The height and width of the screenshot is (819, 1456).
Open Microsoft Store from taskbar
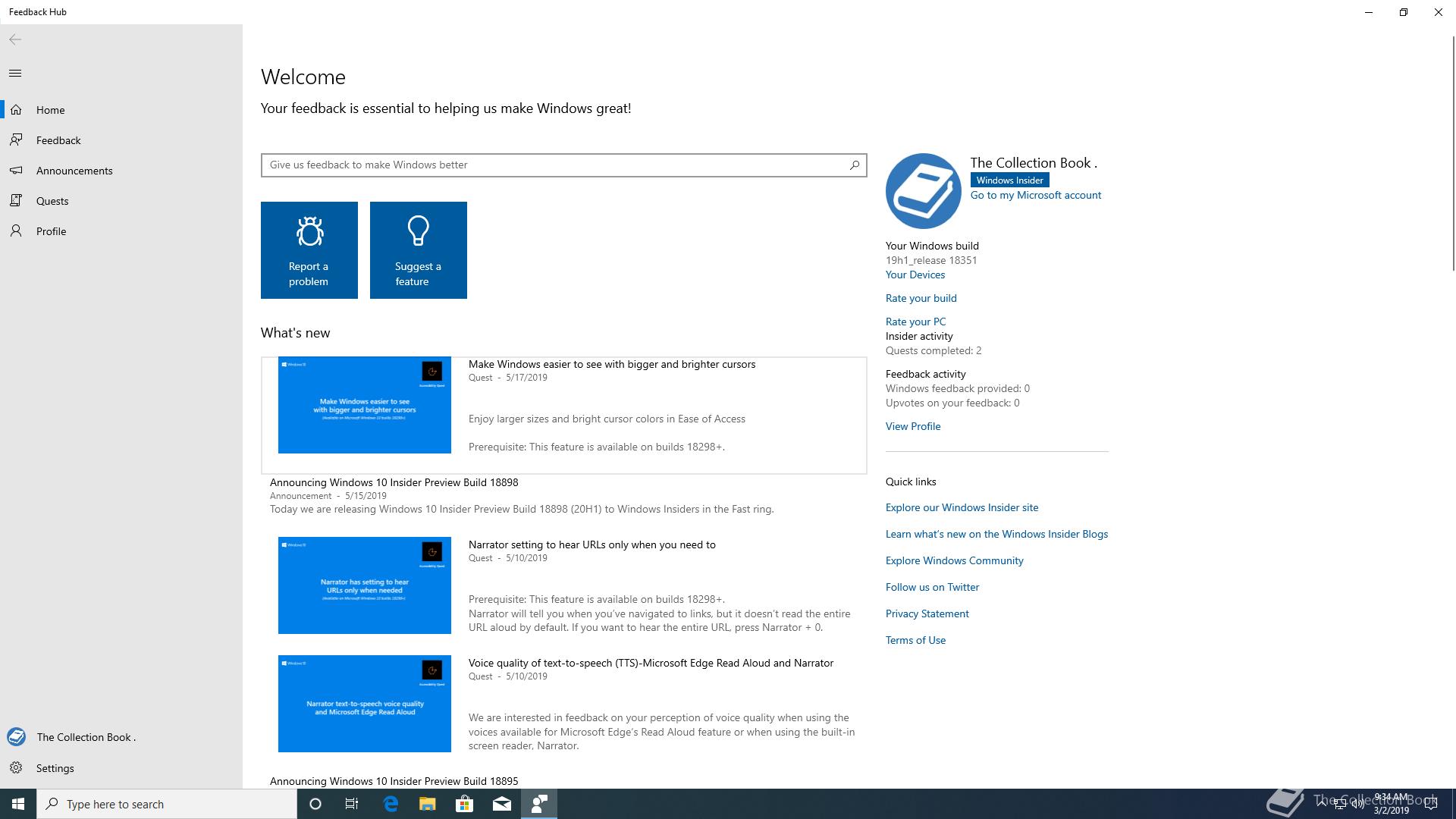464,804
